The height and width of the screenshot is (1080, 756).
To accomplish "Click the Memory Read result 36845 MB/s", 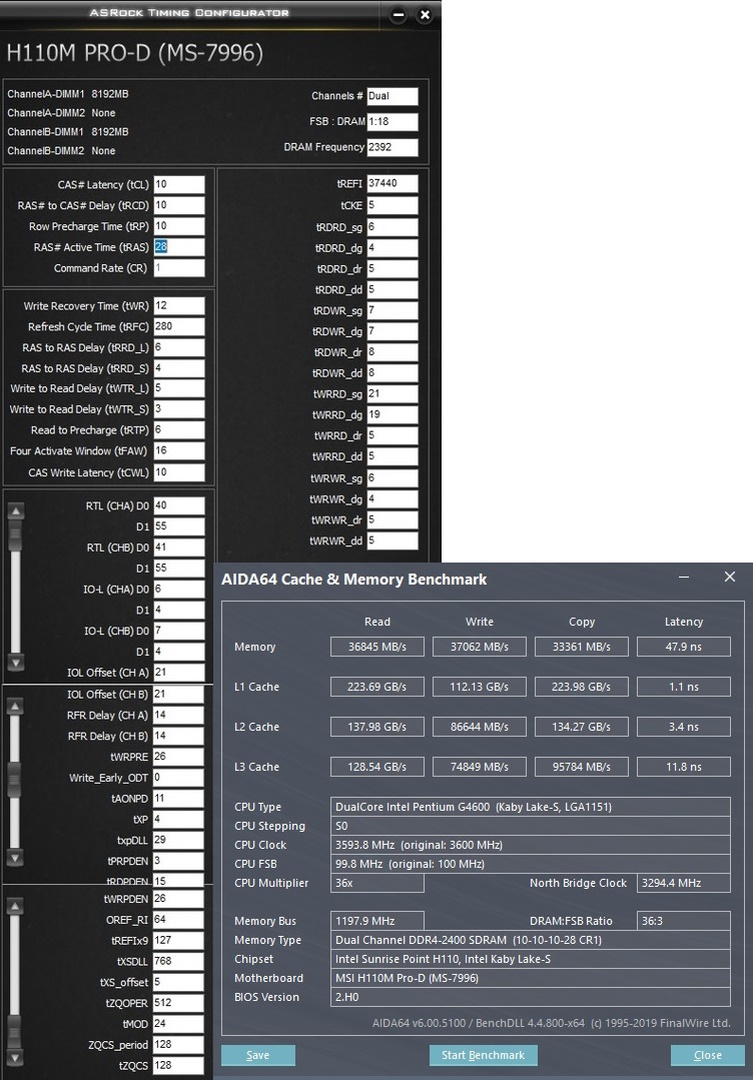I will pos(377,647).
